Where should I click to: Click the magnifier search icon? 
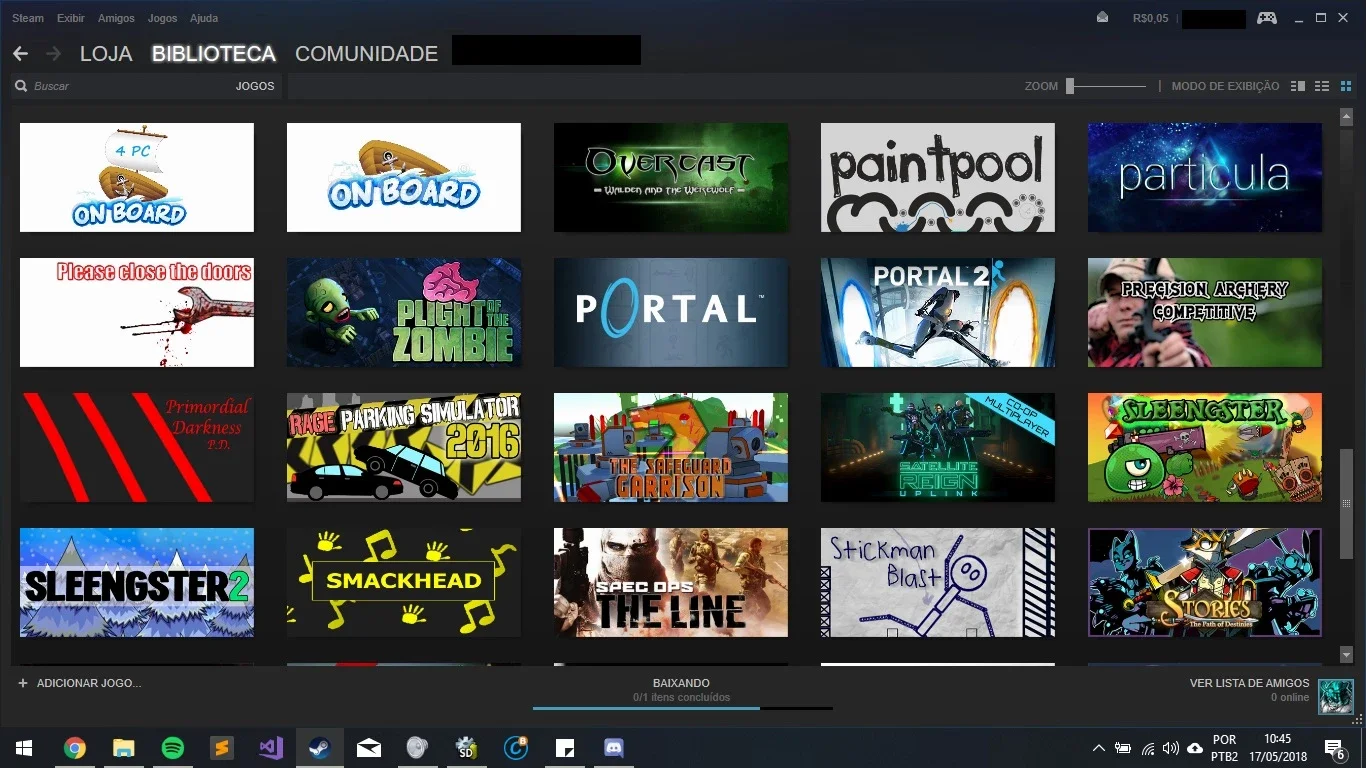20,86
